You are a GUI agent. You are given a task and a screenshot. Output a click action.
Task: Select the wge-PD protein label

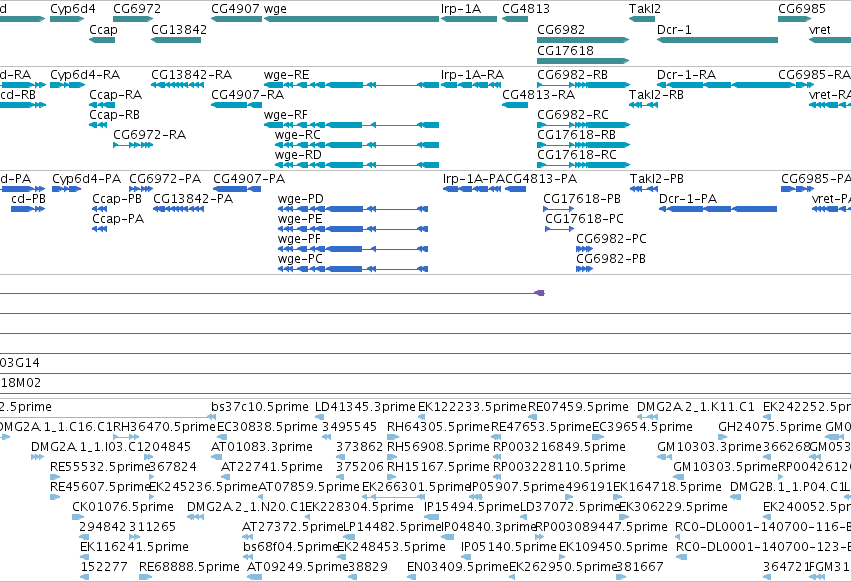[301, 199]
